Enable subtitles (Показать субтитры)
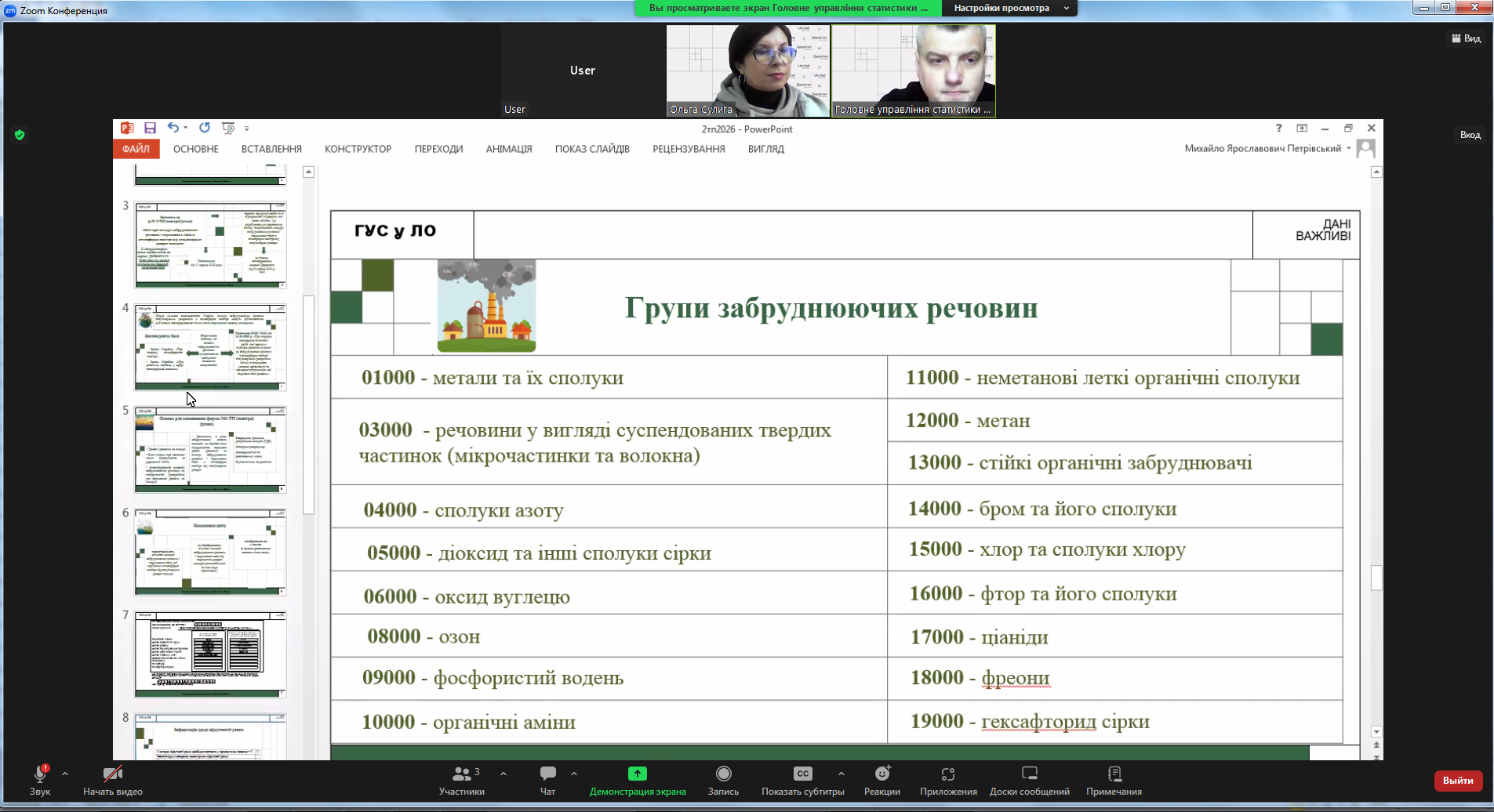The image size is (1494, 812). pyautogui.click(x=802, y=780)
